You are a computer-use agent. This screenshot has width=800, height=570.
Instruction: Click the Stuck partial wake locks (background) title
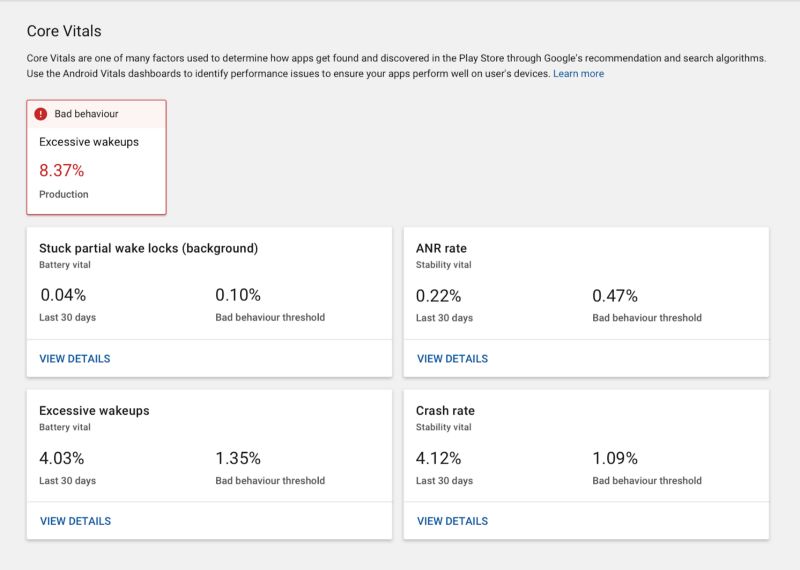click(x=148, y=248)
